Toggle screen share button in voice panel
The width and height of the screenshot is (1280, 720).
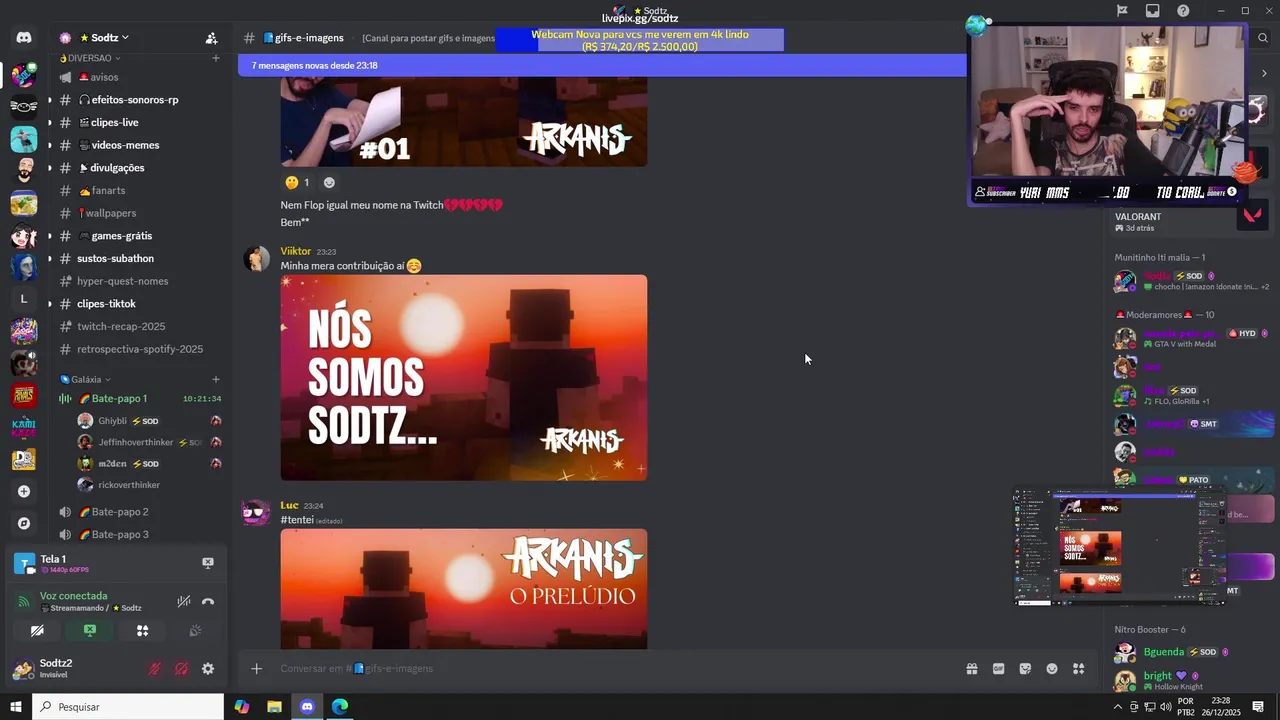pos(90,631)
